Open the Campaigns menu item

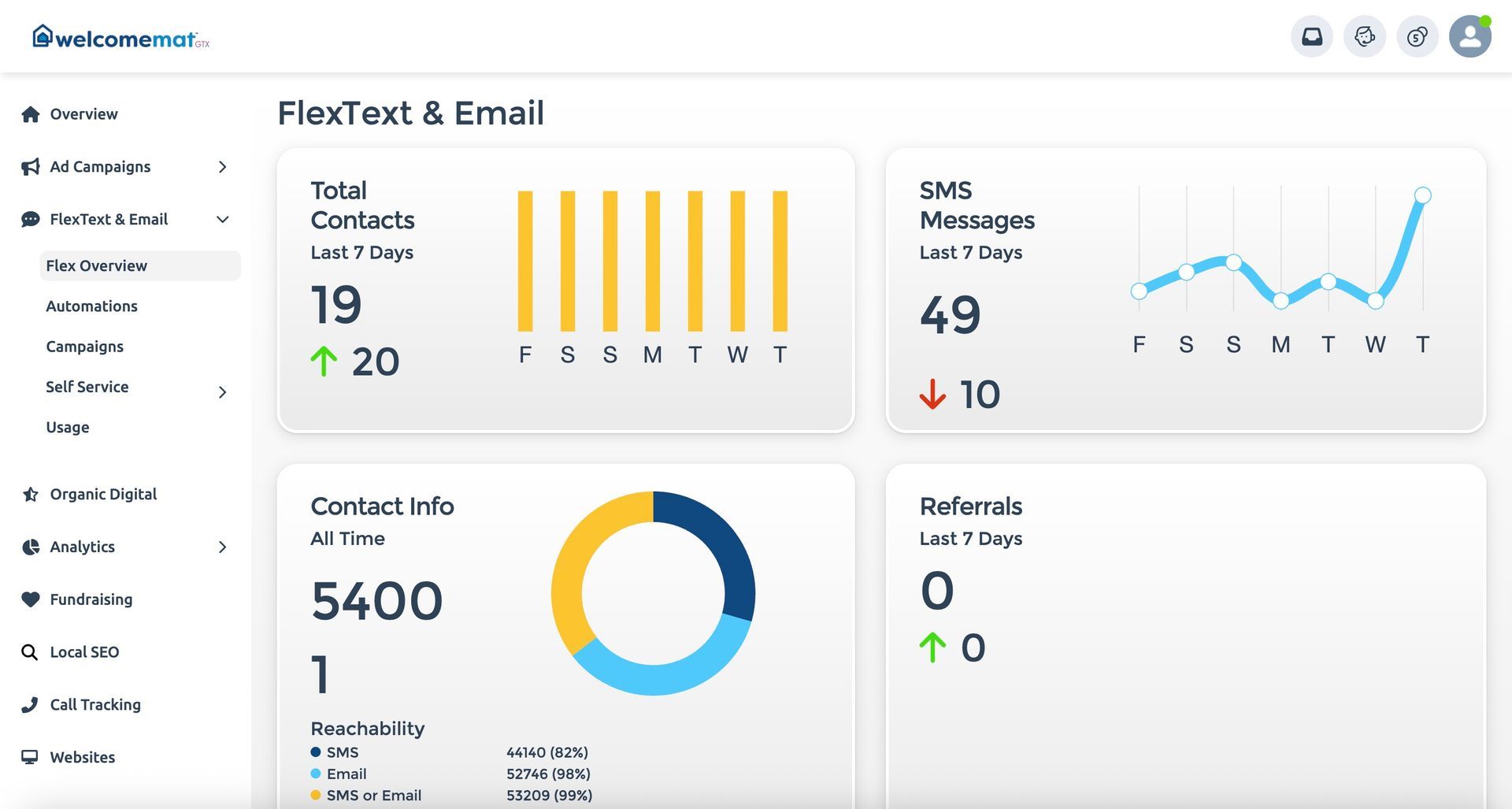point(84,346)
